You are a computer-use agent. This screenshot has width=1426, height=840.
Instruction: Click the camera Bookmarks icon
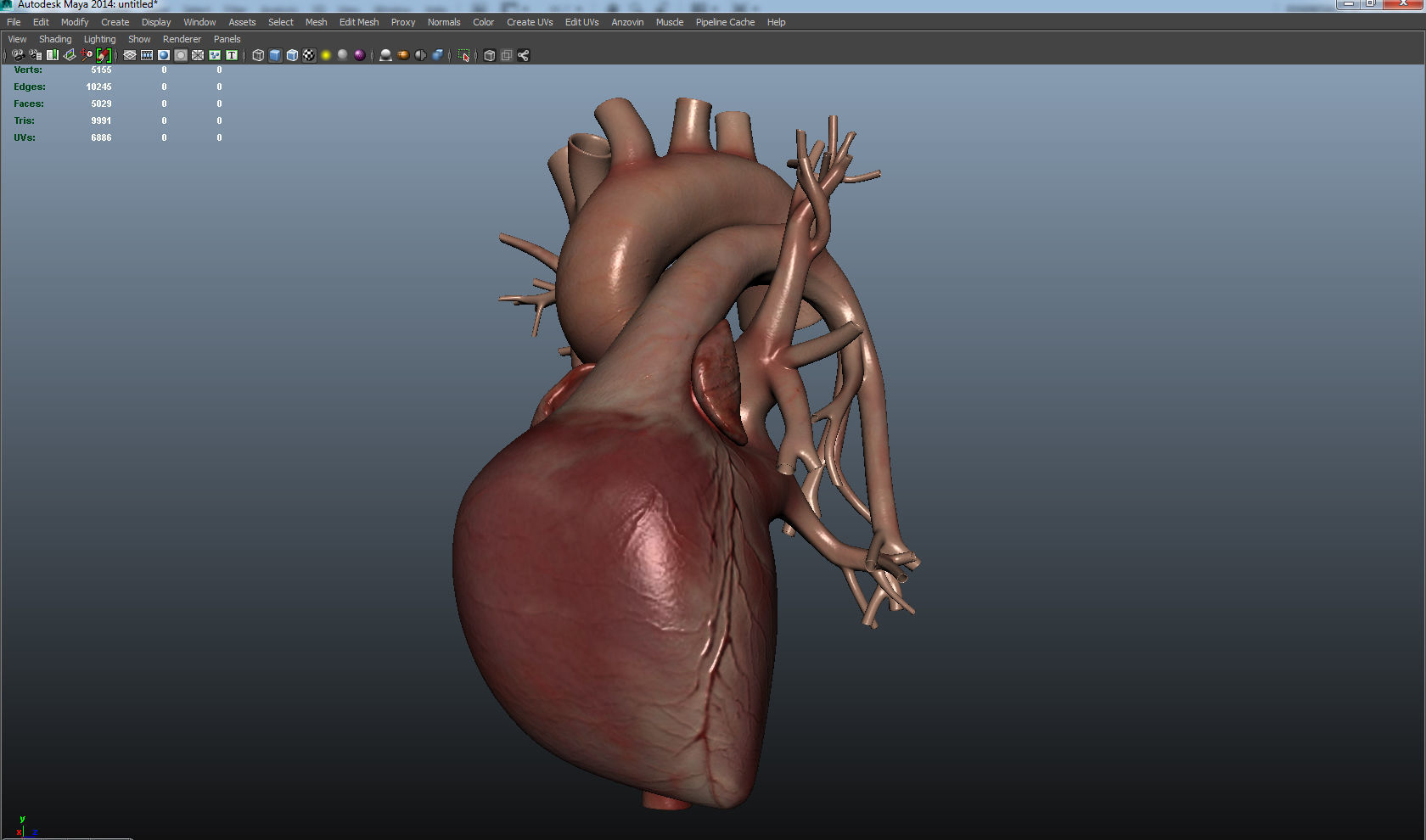pyautogui.click(x=53, y=55)
